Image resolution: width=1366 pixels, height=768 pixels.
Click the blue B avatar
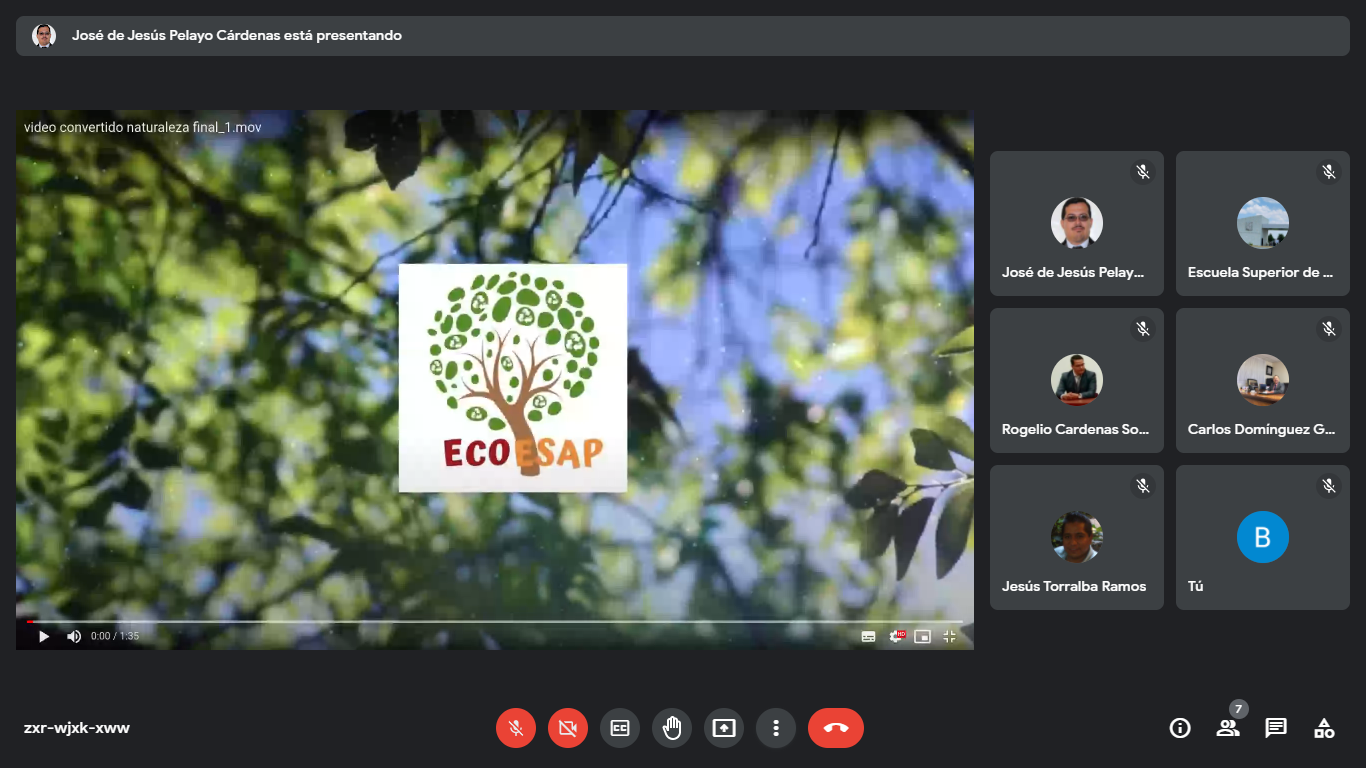1263,537
